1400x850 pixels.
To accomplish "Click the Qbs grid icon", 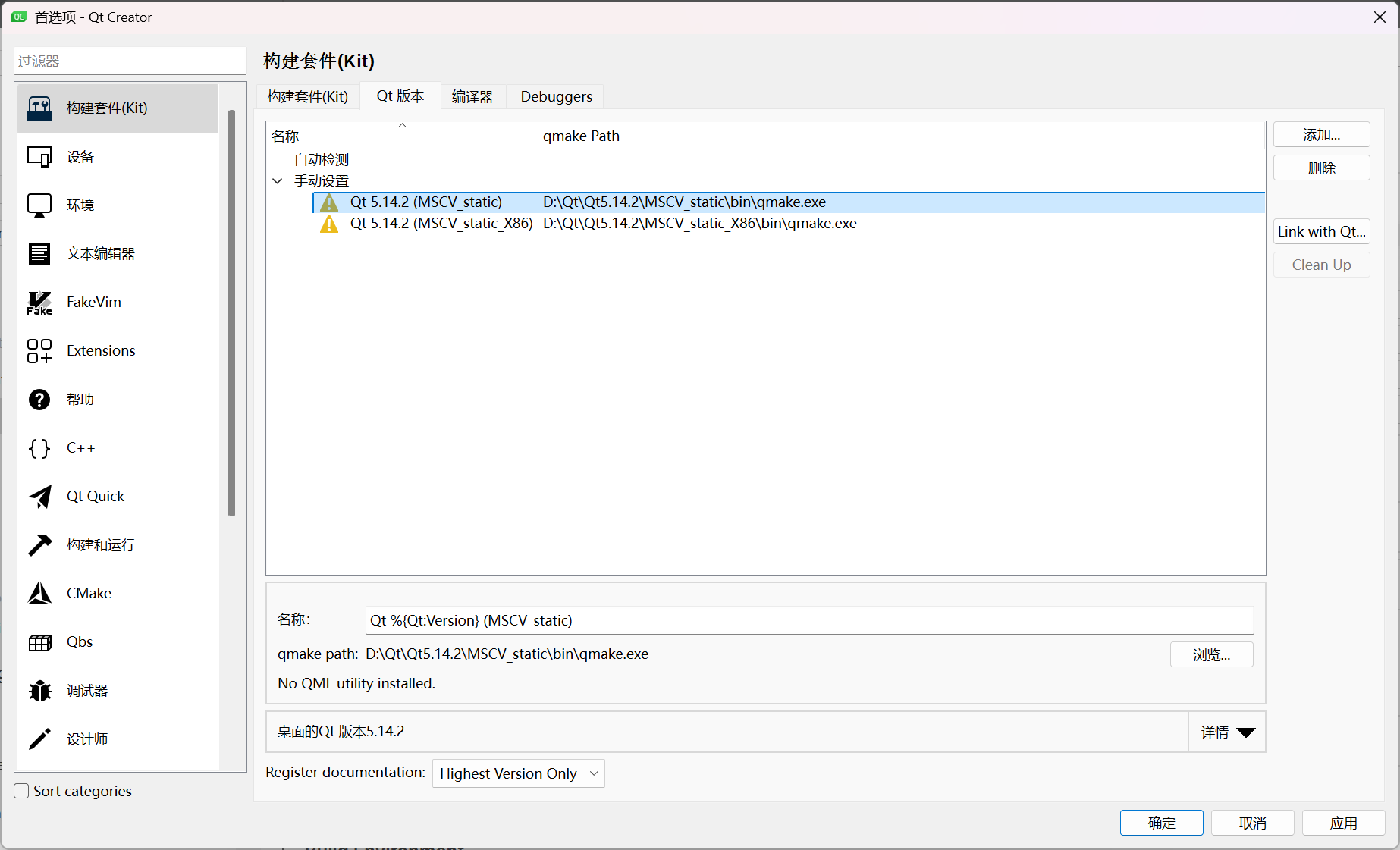I will (39, 642).
